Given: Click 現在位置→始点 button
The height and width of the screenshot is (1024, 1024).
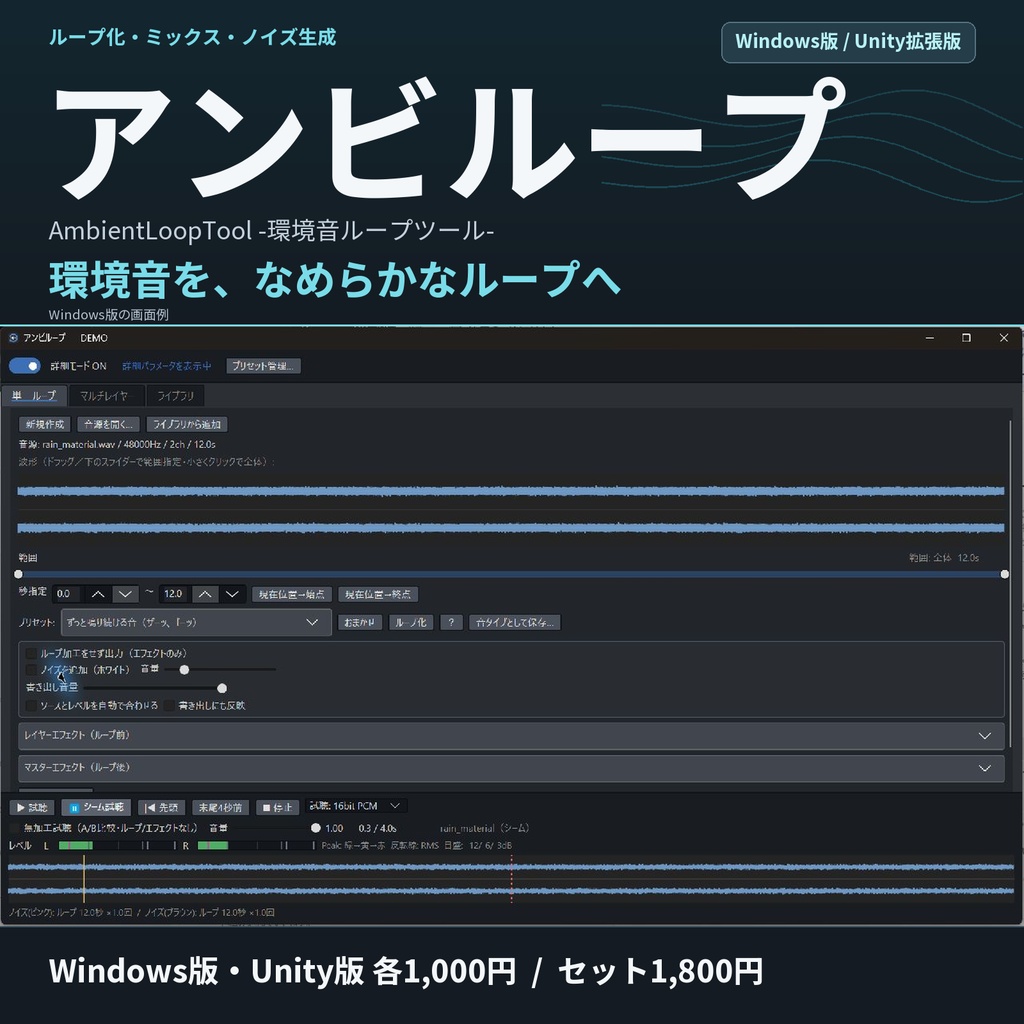Looking at the screenshot, I should pyautogui.click(x=292, y=594).
